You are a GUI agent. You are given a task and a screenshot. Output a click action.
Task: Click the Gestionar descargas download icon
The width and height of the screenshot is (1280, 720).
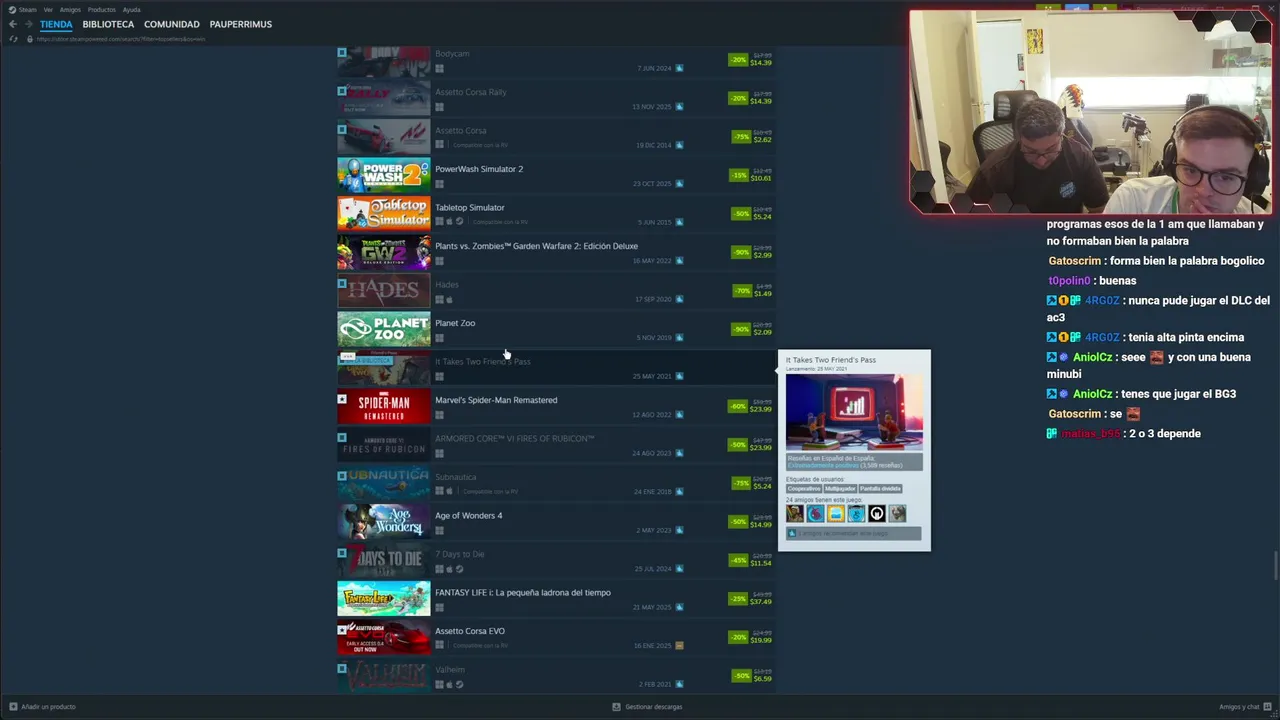tap(616, 706)
